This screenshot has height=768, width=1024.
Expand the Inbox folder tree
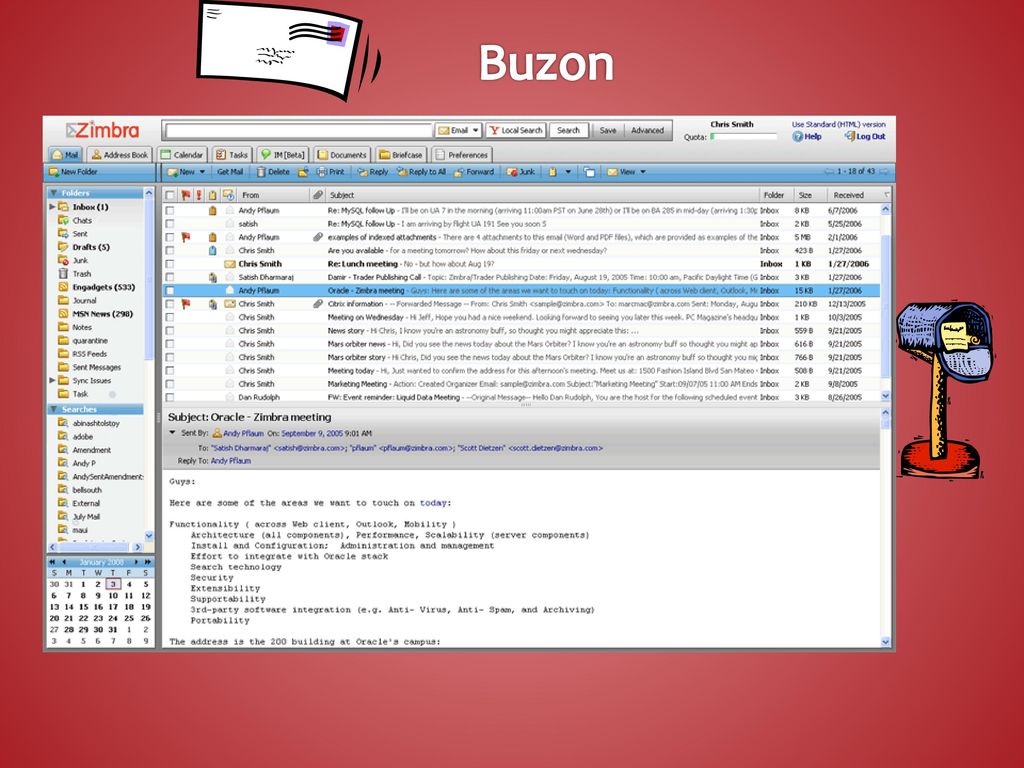[52, 206]
